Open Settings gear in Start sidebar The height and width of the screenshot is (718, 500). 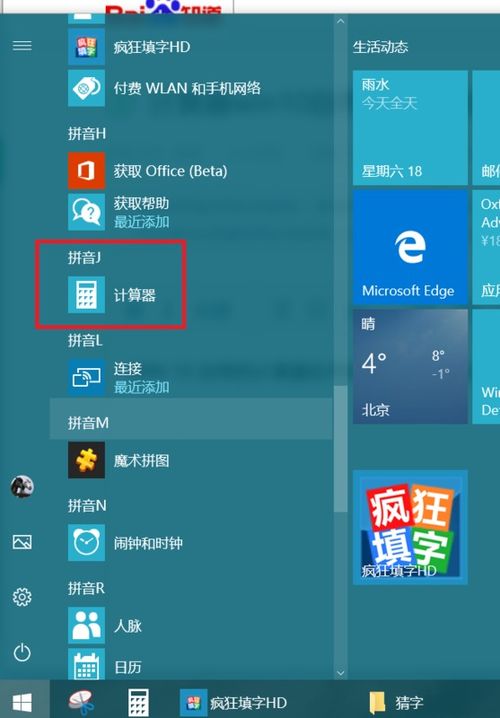tap(22, 597)
